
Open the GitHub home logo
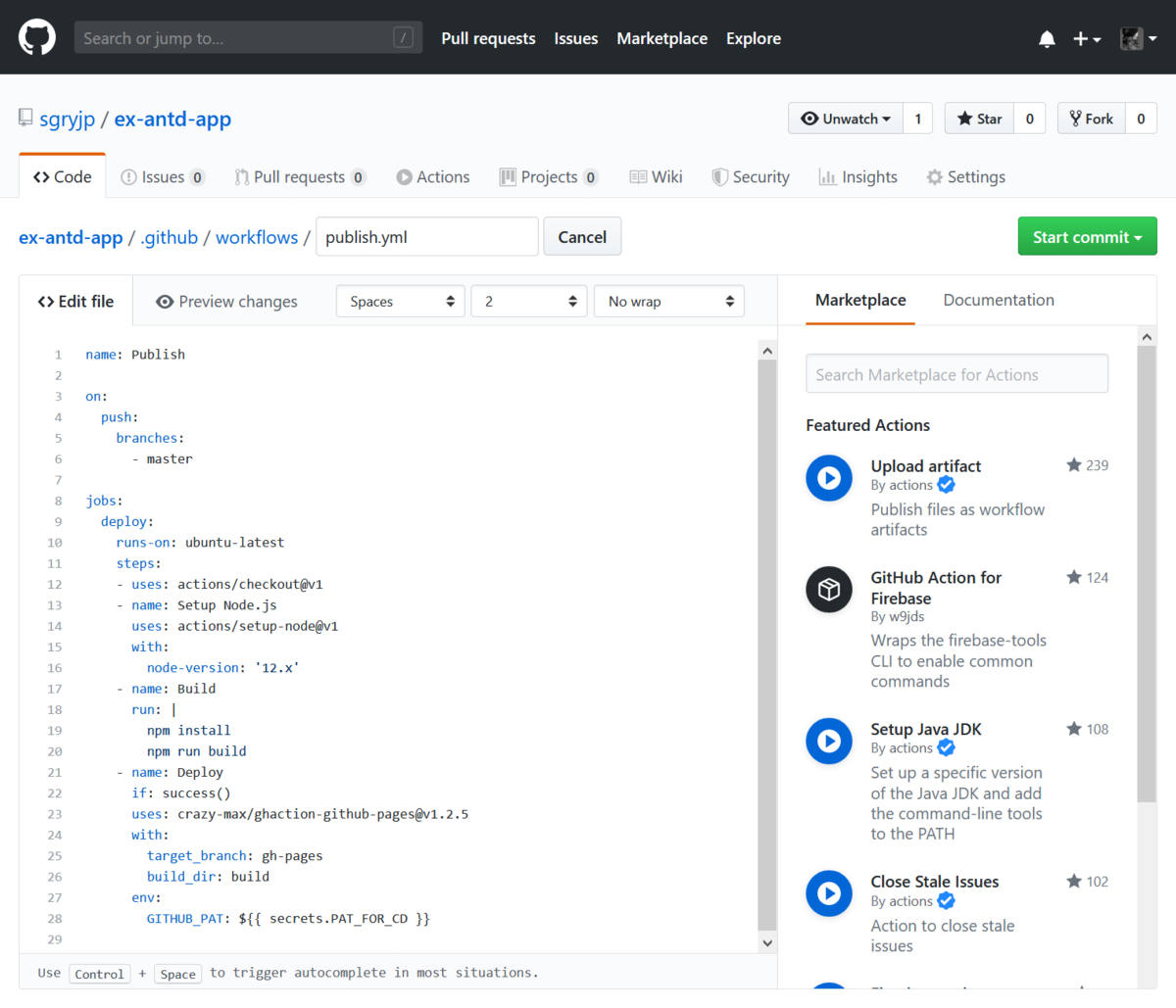tap(37, 38)
